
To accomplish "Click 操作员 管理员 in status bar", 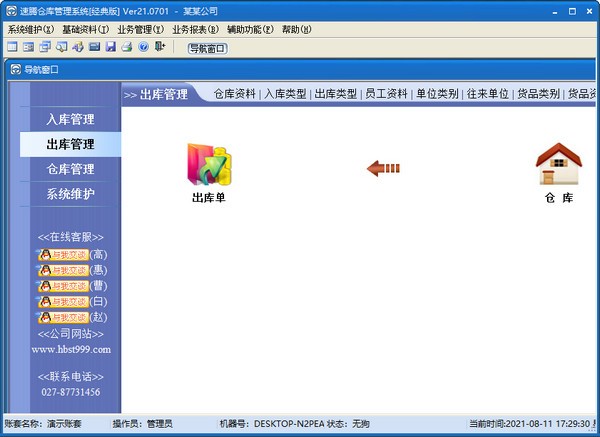I will (142, 424).
